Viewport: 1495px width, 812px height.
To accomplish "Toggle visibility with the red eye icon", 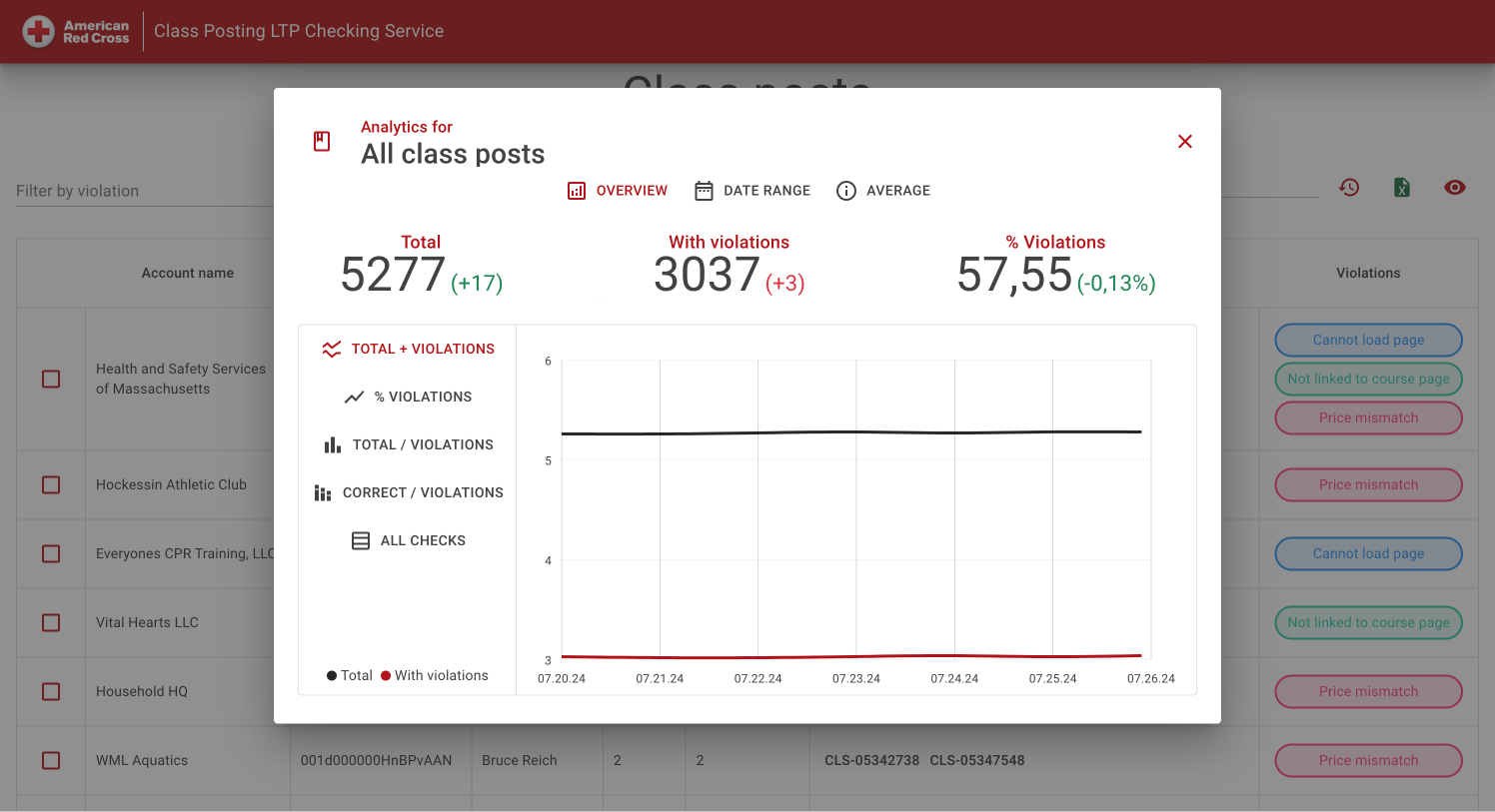I will coord(1455,187).
